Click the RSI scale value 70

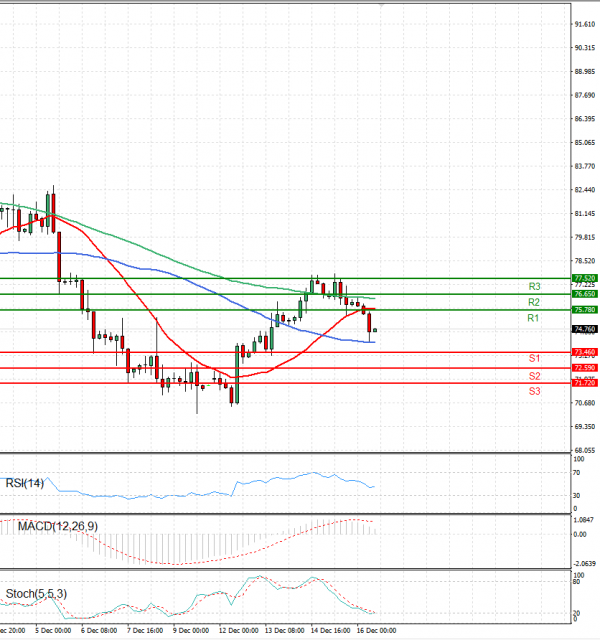coord(576,473)
